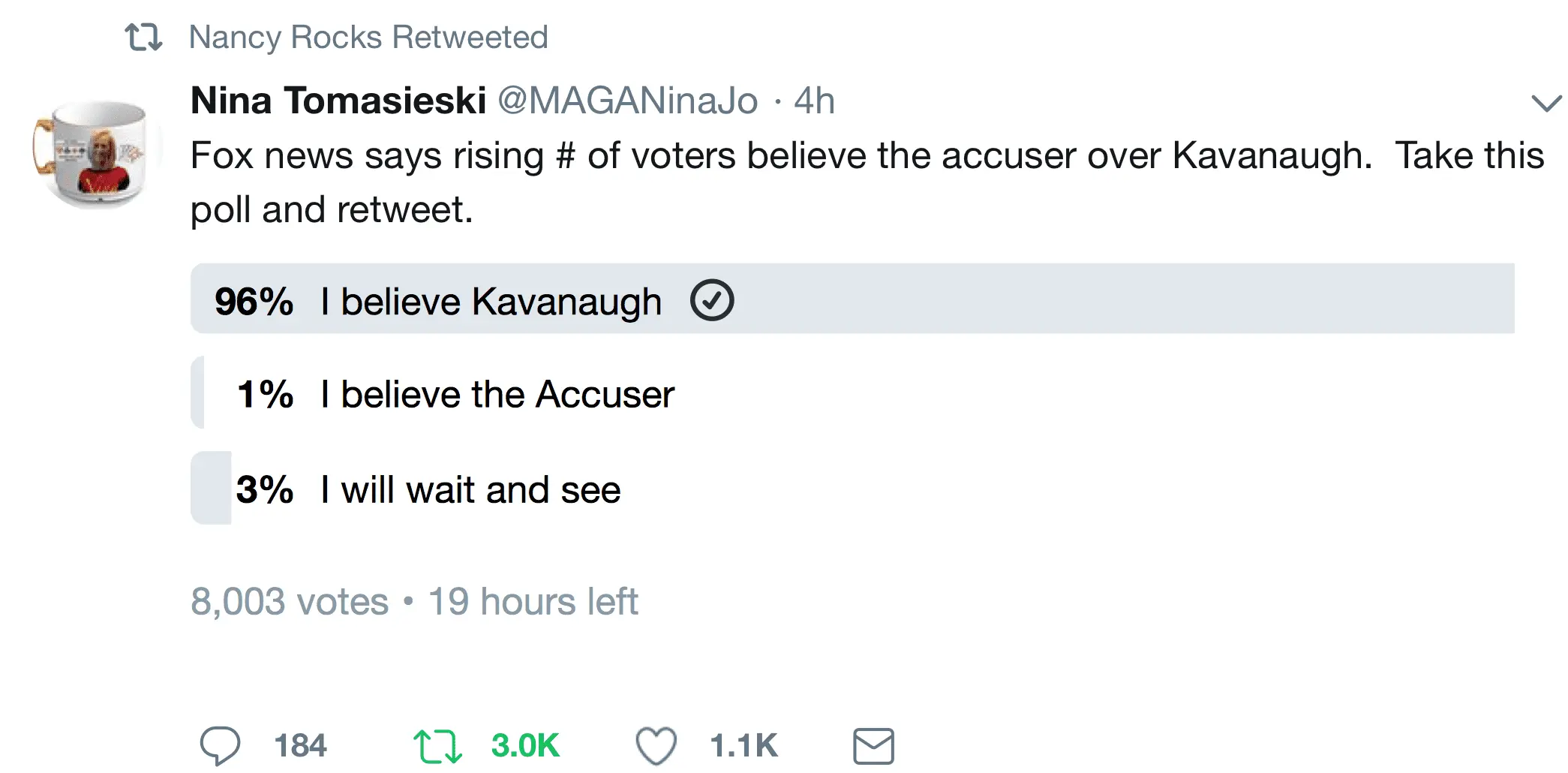The width and height of the screenshot is (1568, 773).
Task: Click the 1.1K likes count
Action: click(743, 746)
